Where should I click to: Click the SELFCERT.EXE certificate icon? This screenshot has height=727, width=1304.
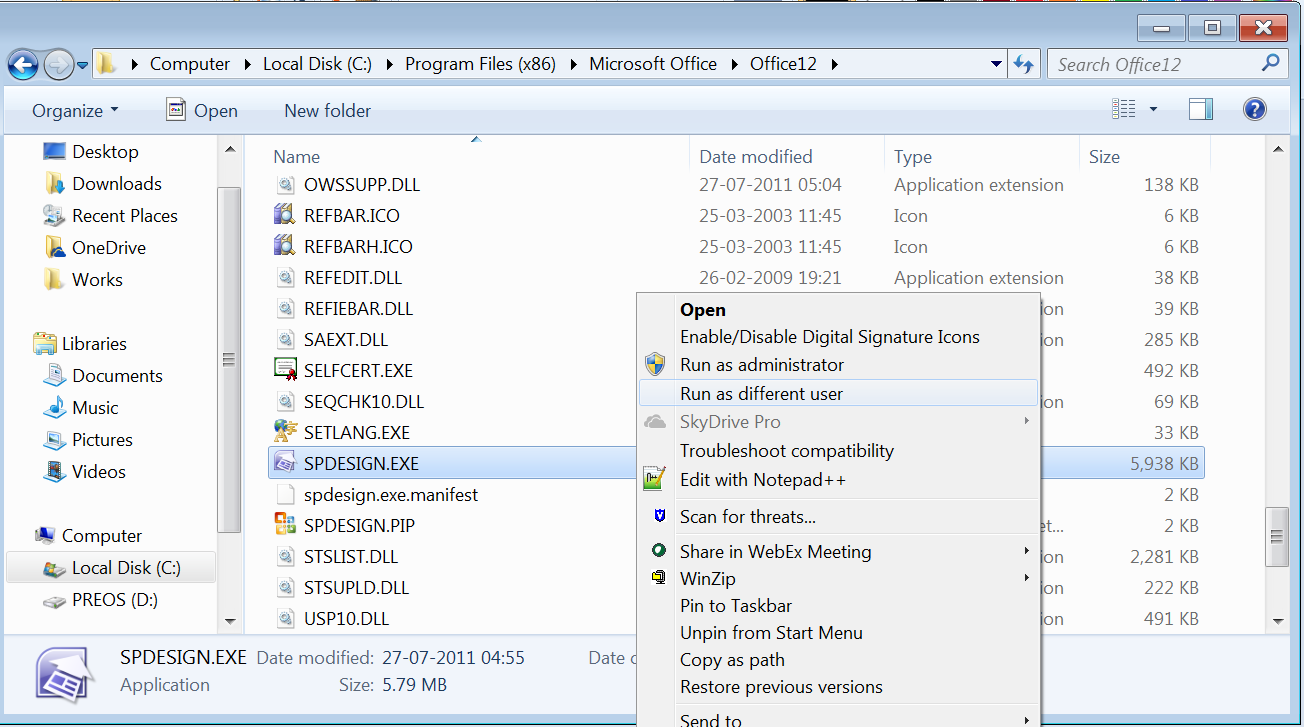286,370
